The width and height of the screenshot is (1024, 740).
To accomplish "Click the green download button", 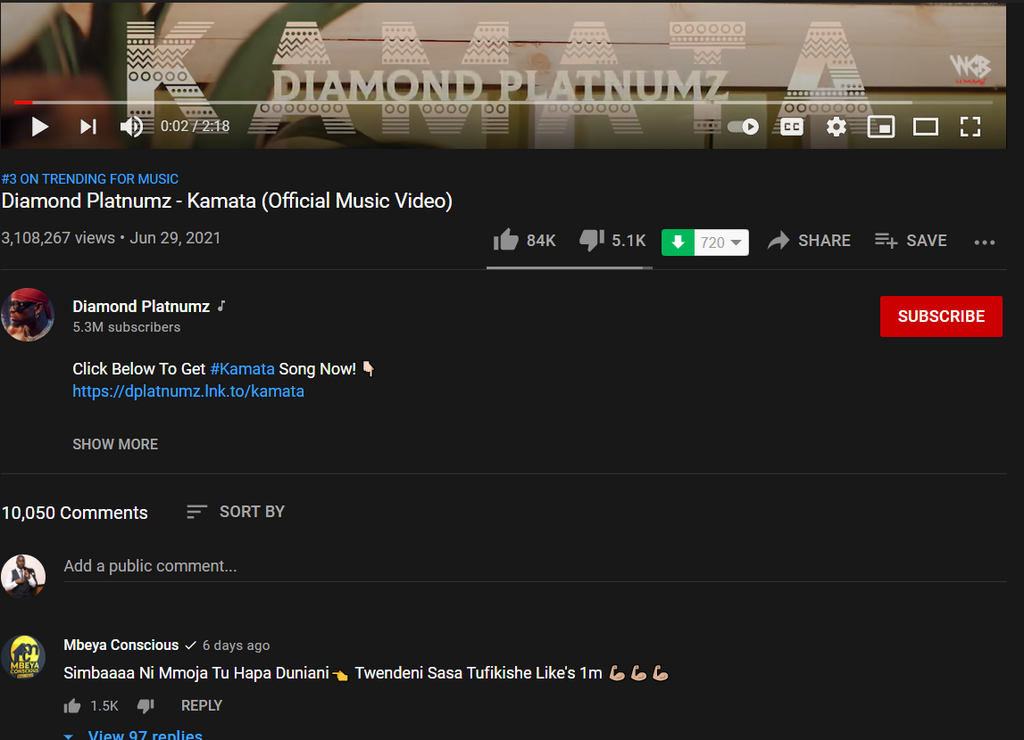I will (x=678, y=242).
